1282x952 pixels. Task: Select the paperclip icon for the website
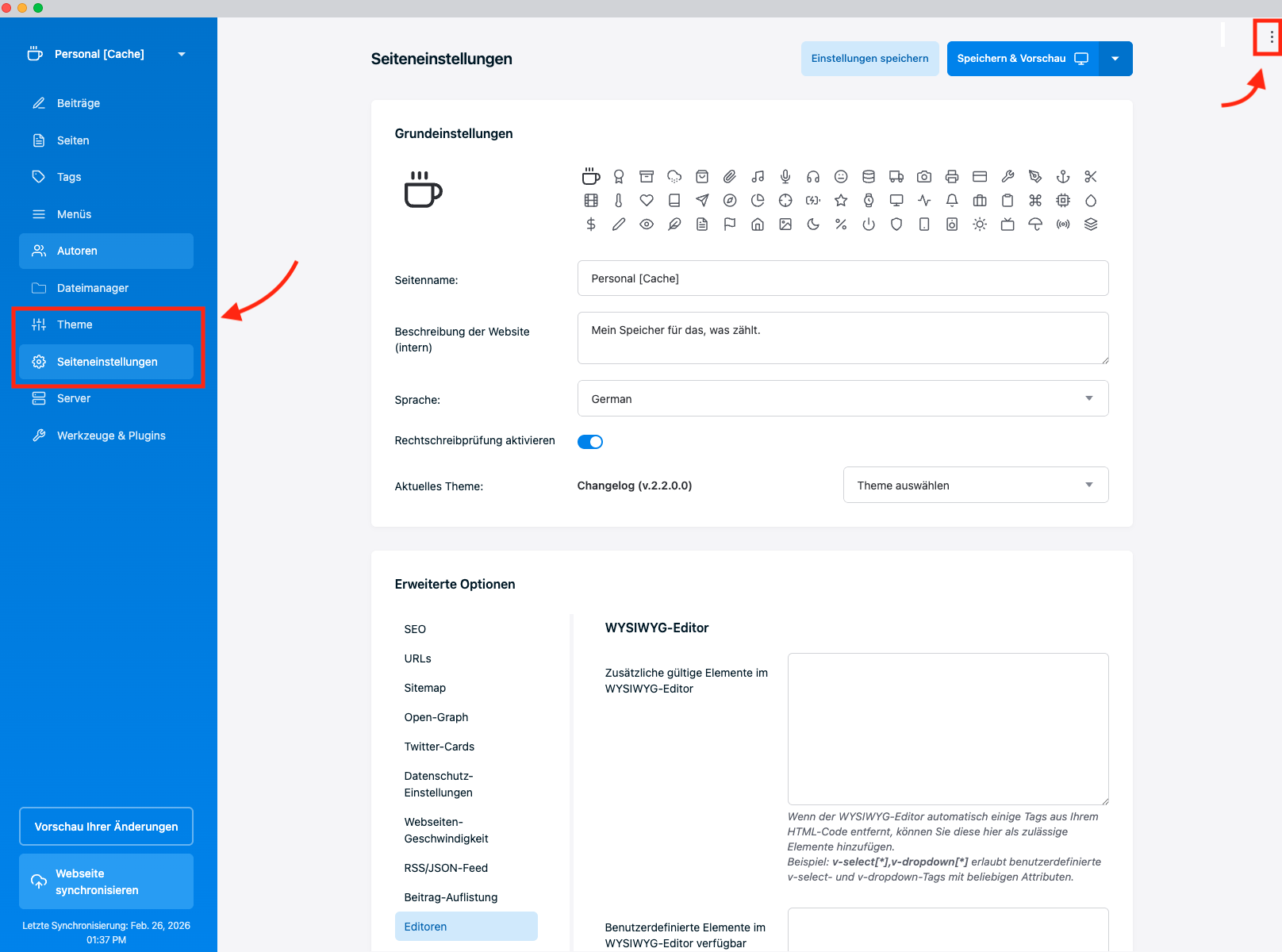point(730,177)
